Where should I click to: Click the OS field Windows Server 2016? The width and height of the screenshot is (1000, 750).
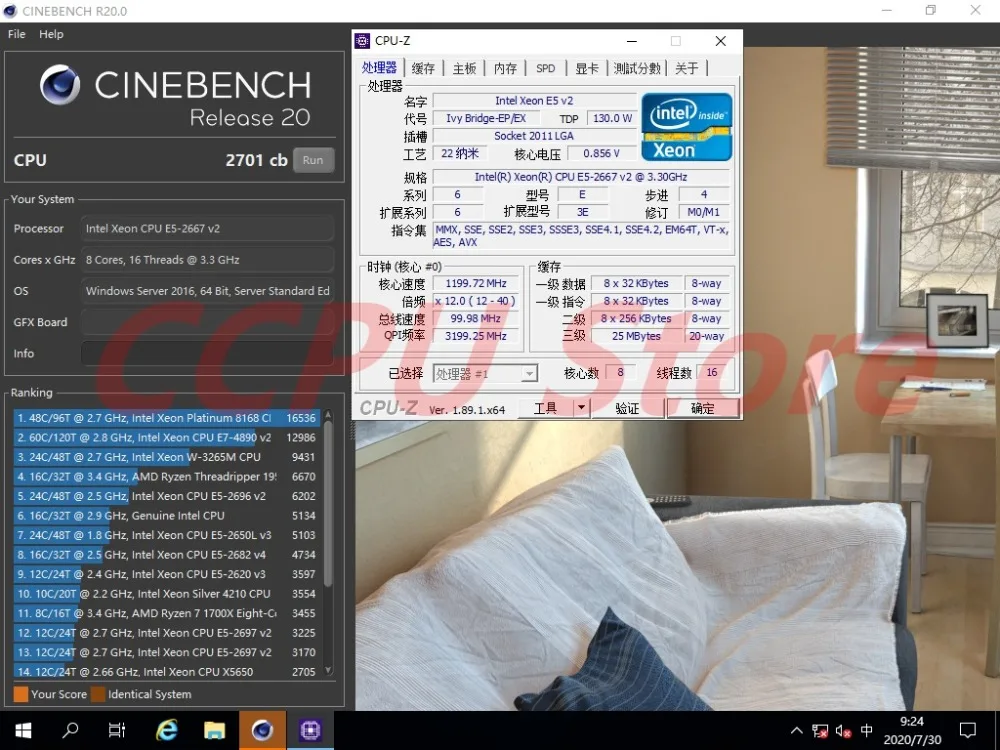pyautogui.click(x=207, y=291)
